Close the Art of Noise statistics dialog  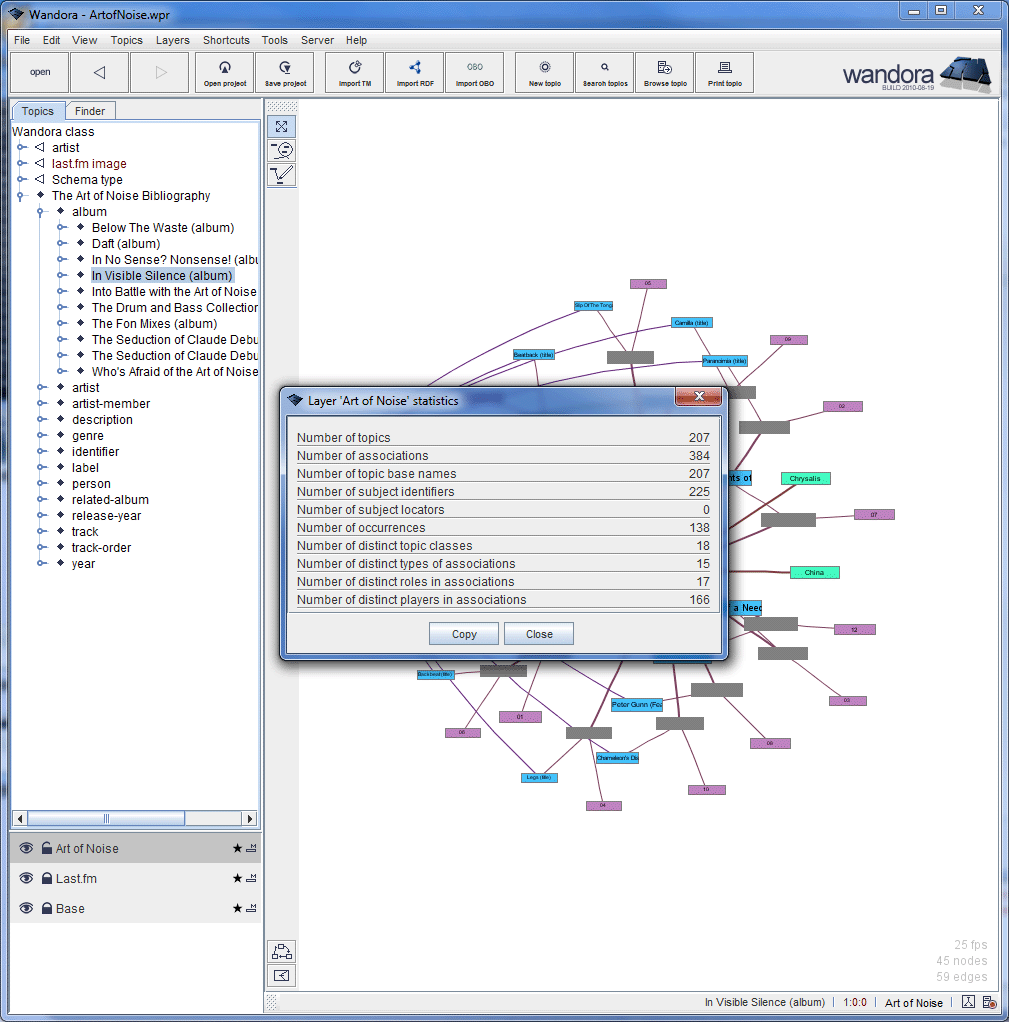click(538, 633)
